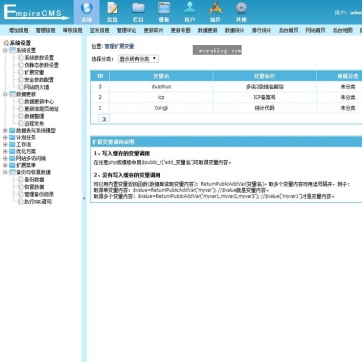Click the icp variable name cell
The height and width of the screenshot is (362, 362).
[x=161, y=97]
